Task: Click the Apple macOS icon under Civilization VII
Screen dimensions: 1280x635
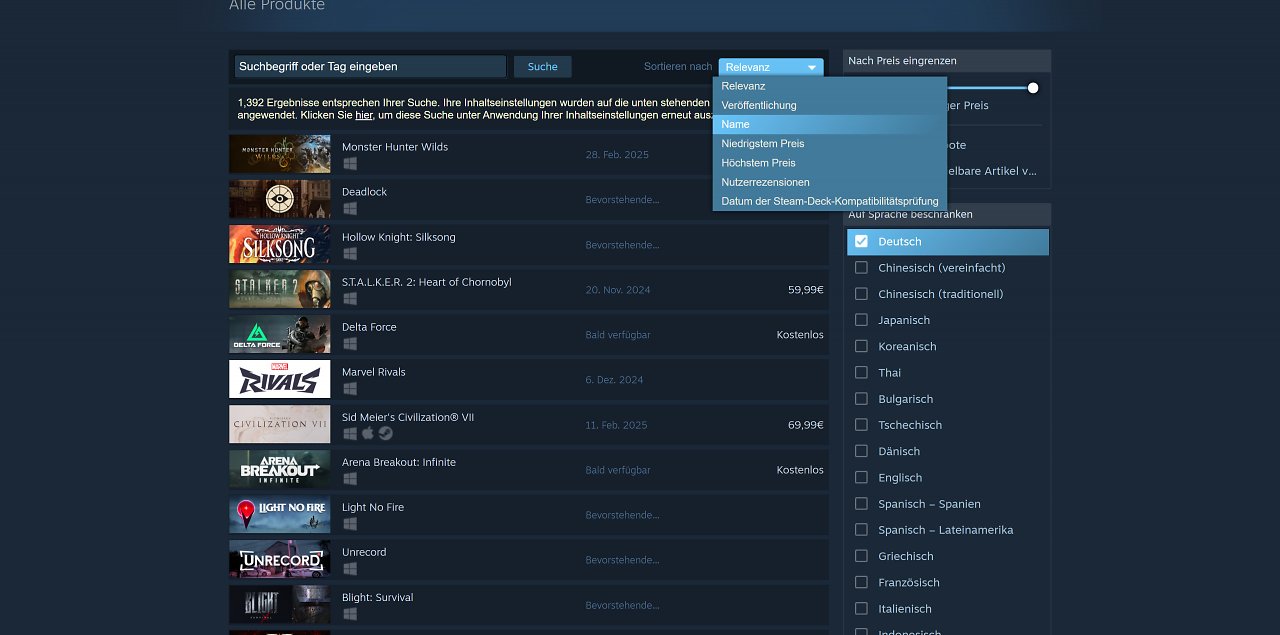Action: pos(367,434)
